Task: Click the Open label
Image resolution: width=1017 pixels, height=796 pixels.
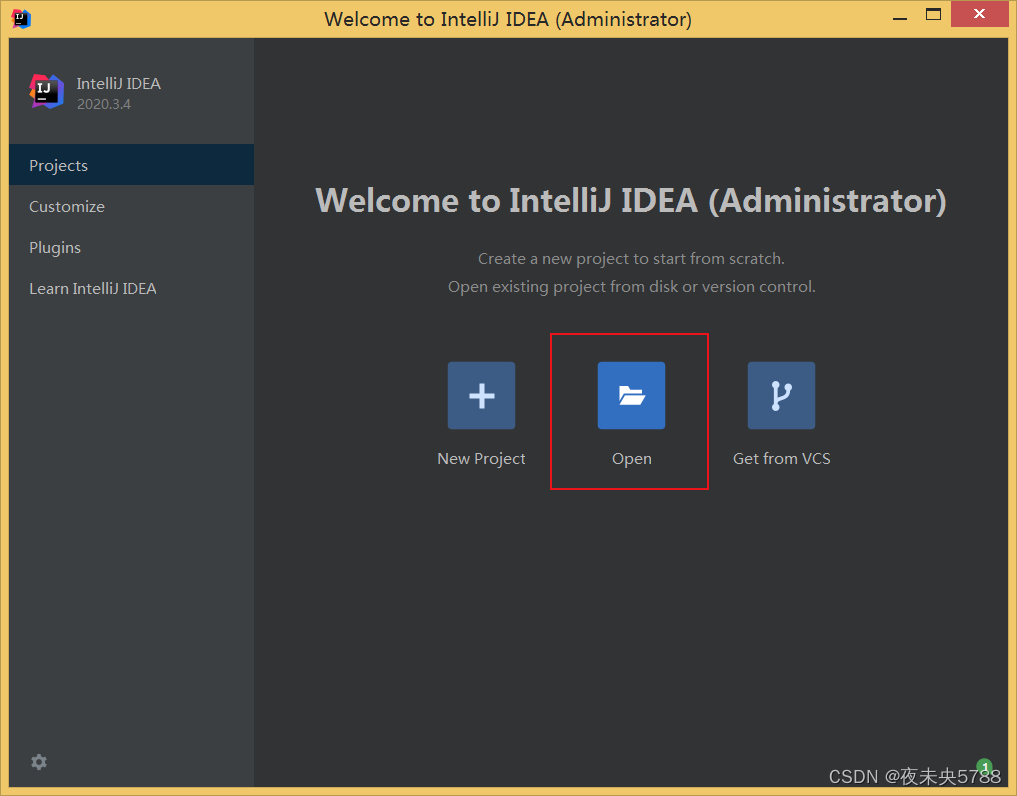Action: click(x=632, y=459)
